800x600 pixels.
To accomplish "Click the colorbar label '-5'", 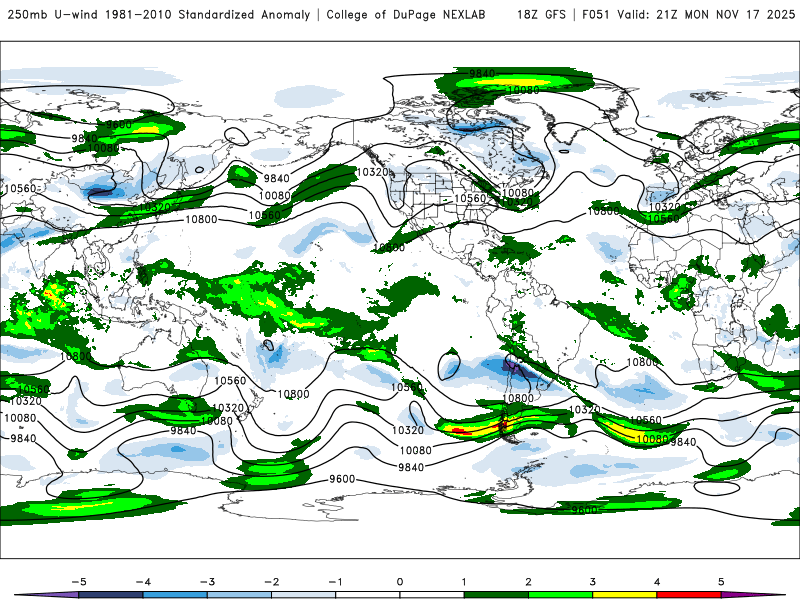I will (x=79, y=582).
